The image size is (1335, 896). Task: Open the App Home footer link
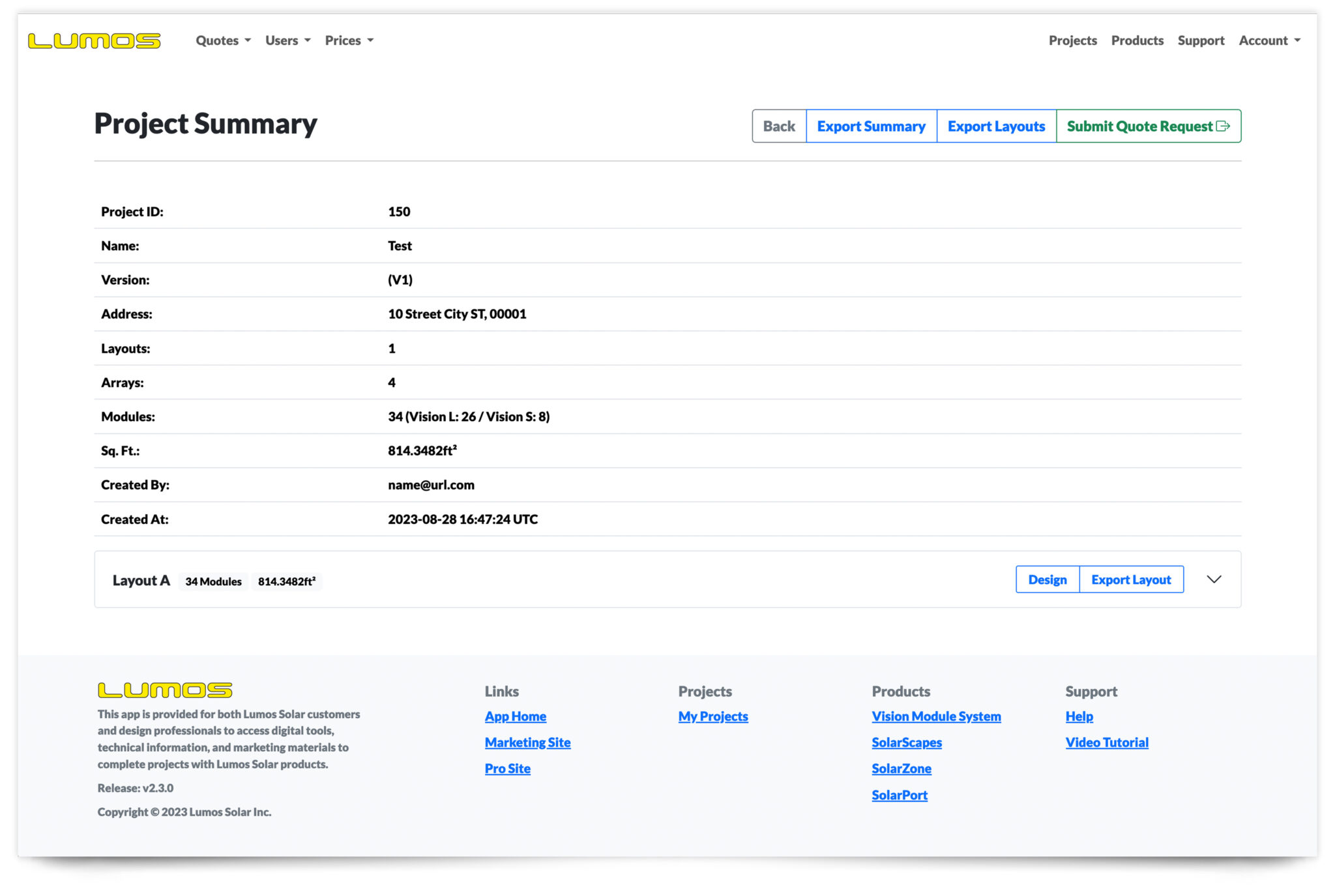516,716
